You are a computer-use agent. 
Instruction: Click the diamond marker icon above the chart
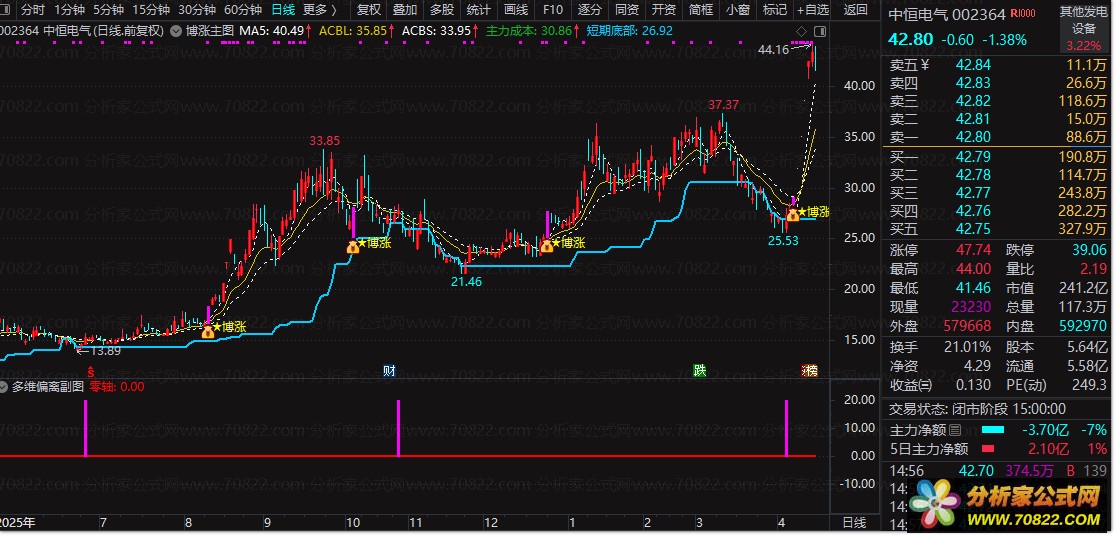(x=801, y=31)
